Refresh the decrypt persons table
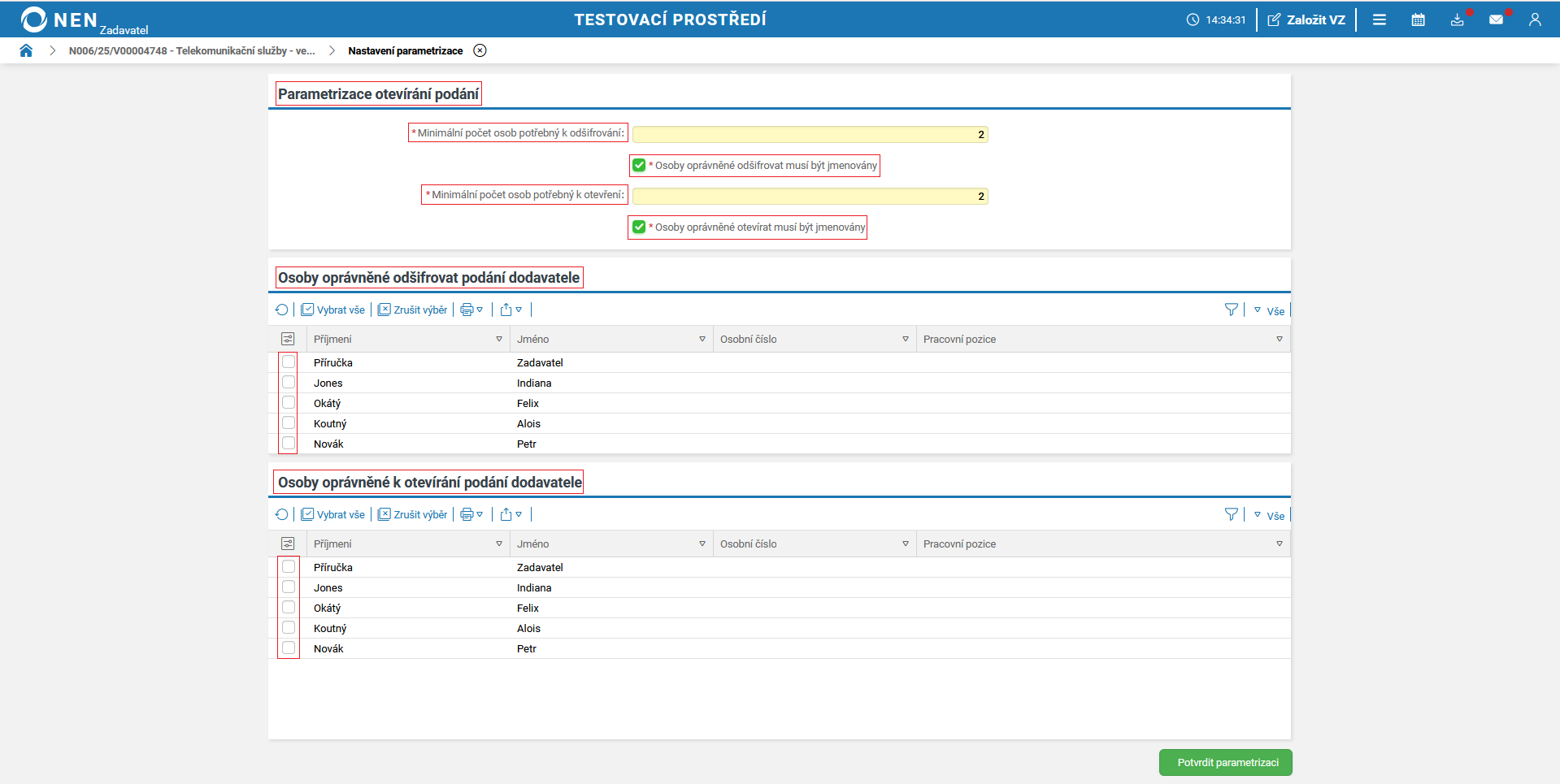The width and height of the screenshot is (1560, 784). pyautogui.click(x=281, y=310)
